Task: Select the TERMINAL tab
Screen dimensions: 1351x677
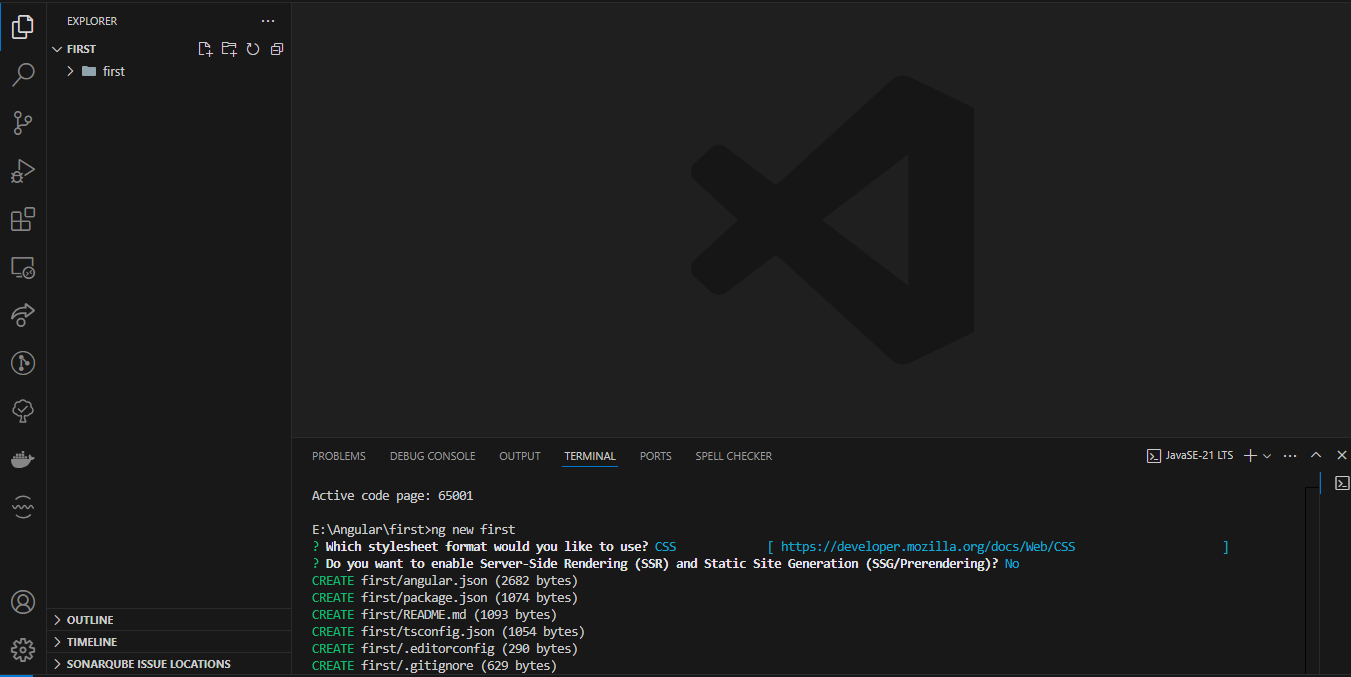Action: (590, 456)
